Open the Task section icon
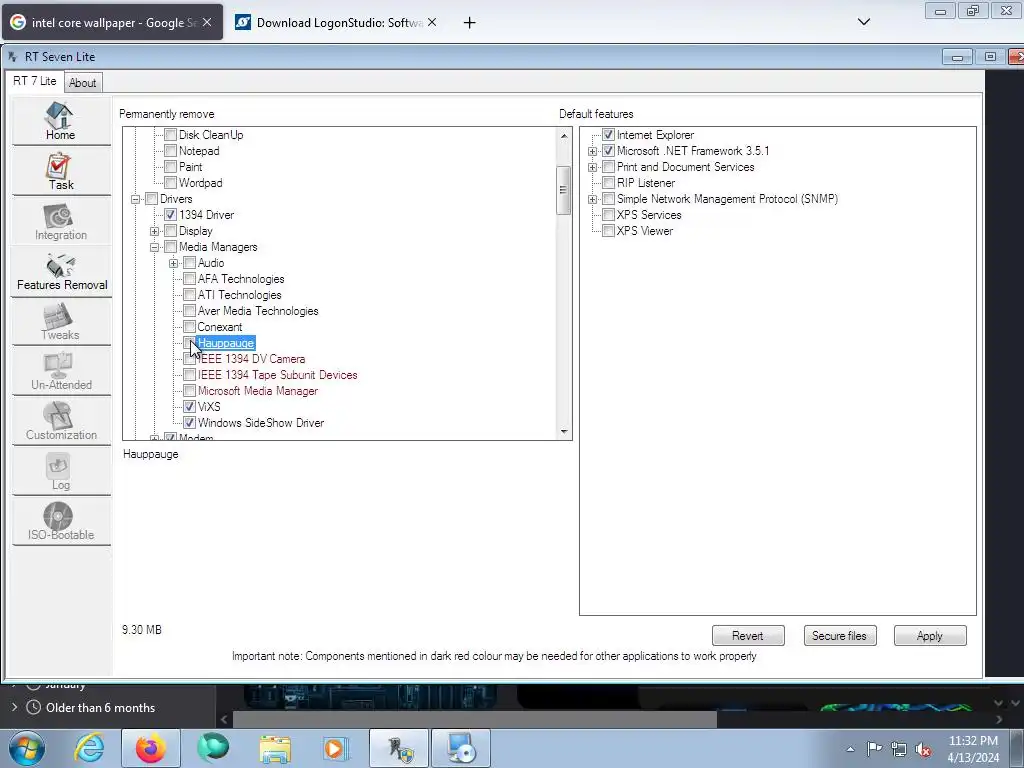The image size is (1024, 768). pyautogui.click(x=60, y=170)
